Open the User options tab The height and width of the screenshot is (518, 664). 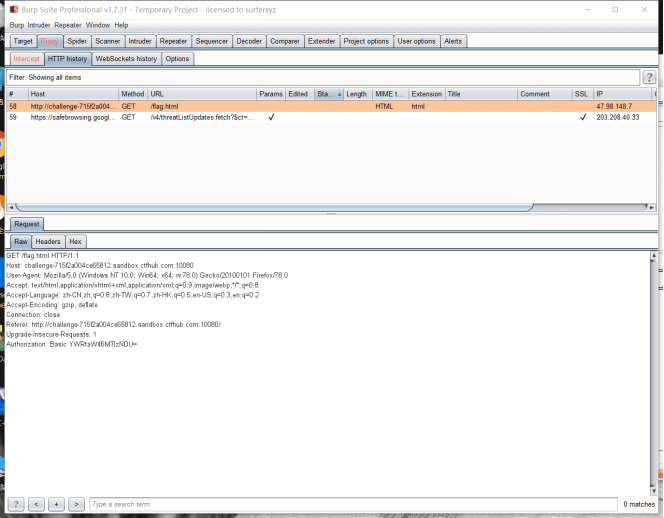(416, 41)
